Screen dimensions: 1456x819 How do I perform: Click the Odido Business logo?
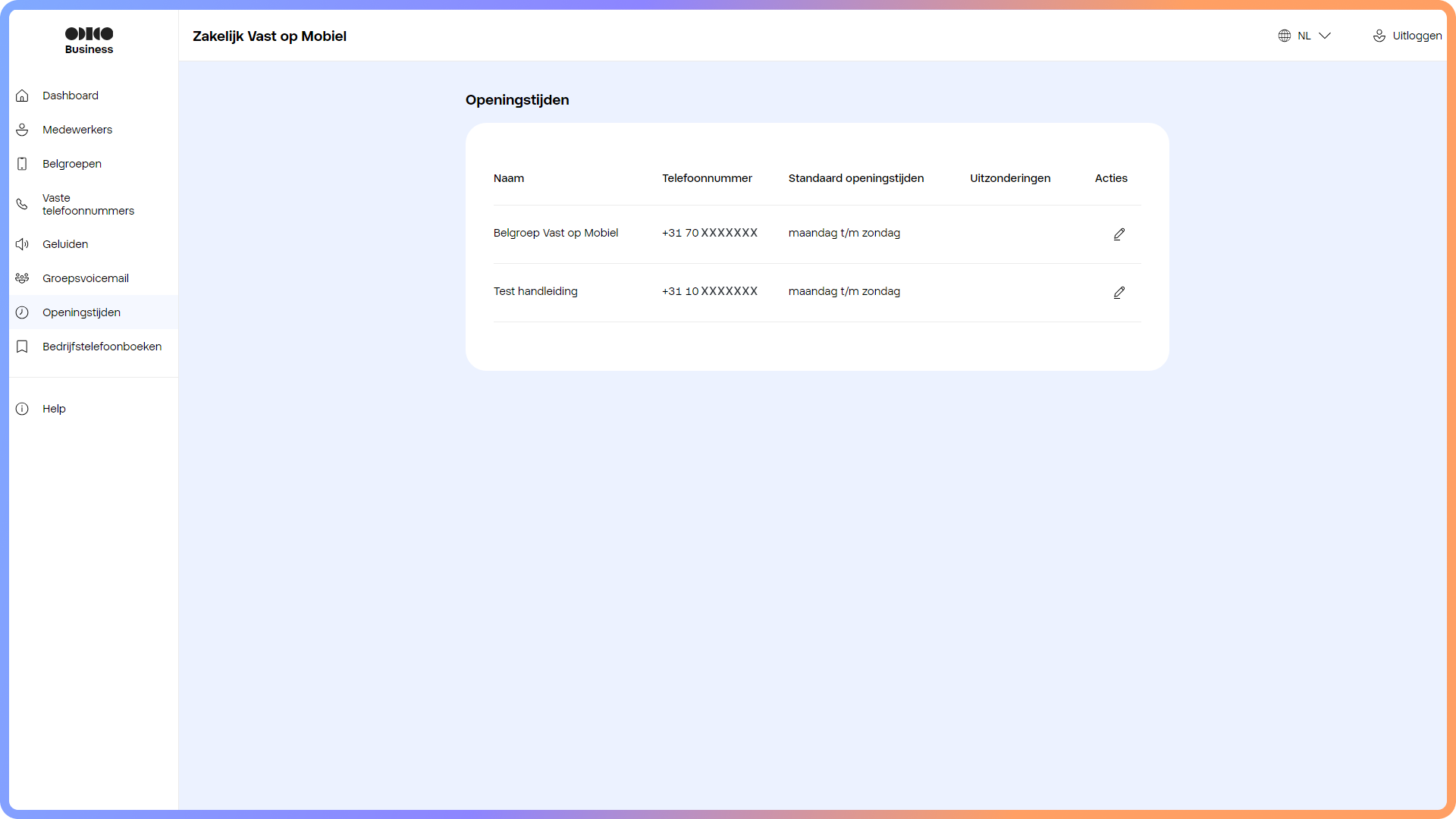[x=89, y=40]
